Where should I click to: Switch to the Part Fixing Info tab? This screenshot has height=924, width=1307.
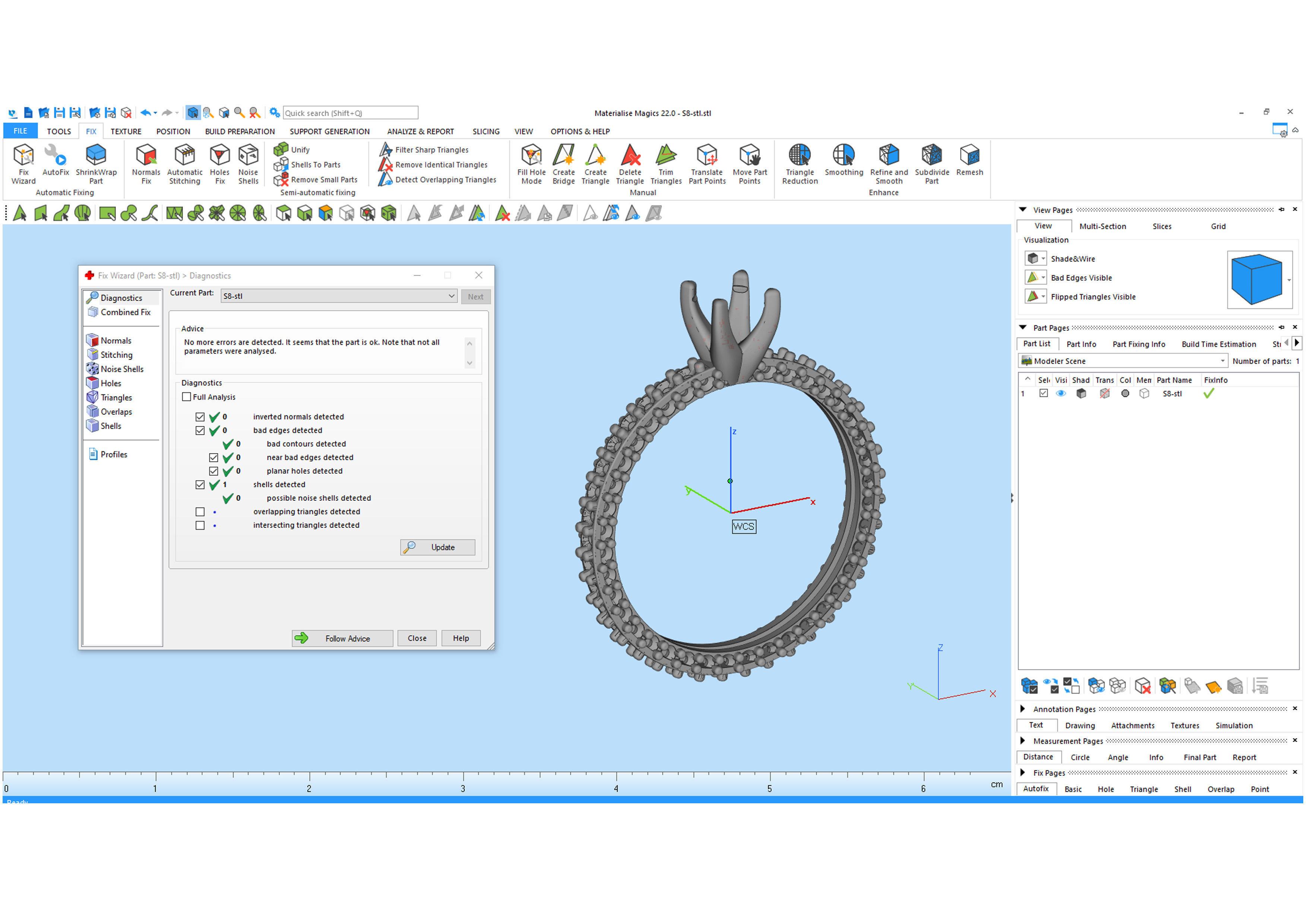click(x=1139, y=344)
